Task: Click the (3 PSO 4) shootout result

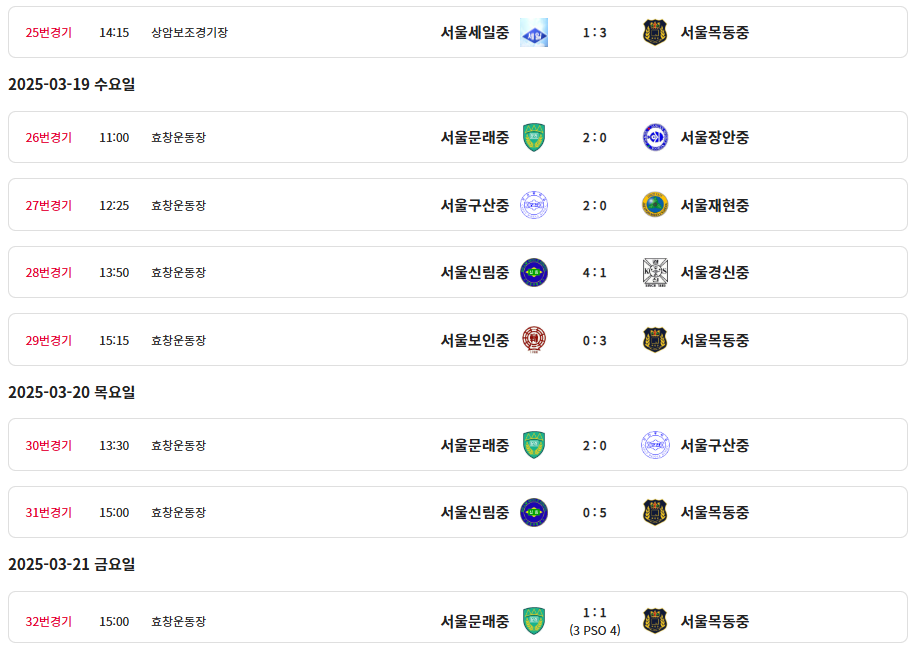Action: 595,631
